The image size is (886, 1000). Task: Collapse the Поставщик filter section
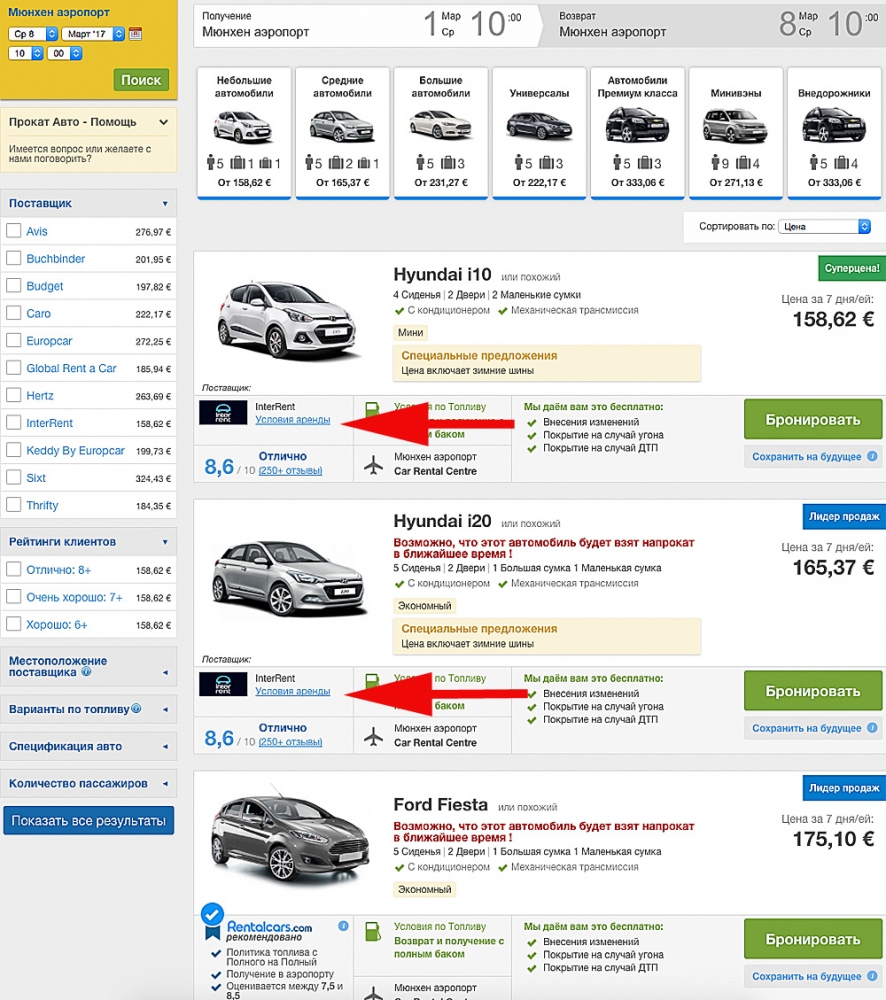tap(89, 203)
